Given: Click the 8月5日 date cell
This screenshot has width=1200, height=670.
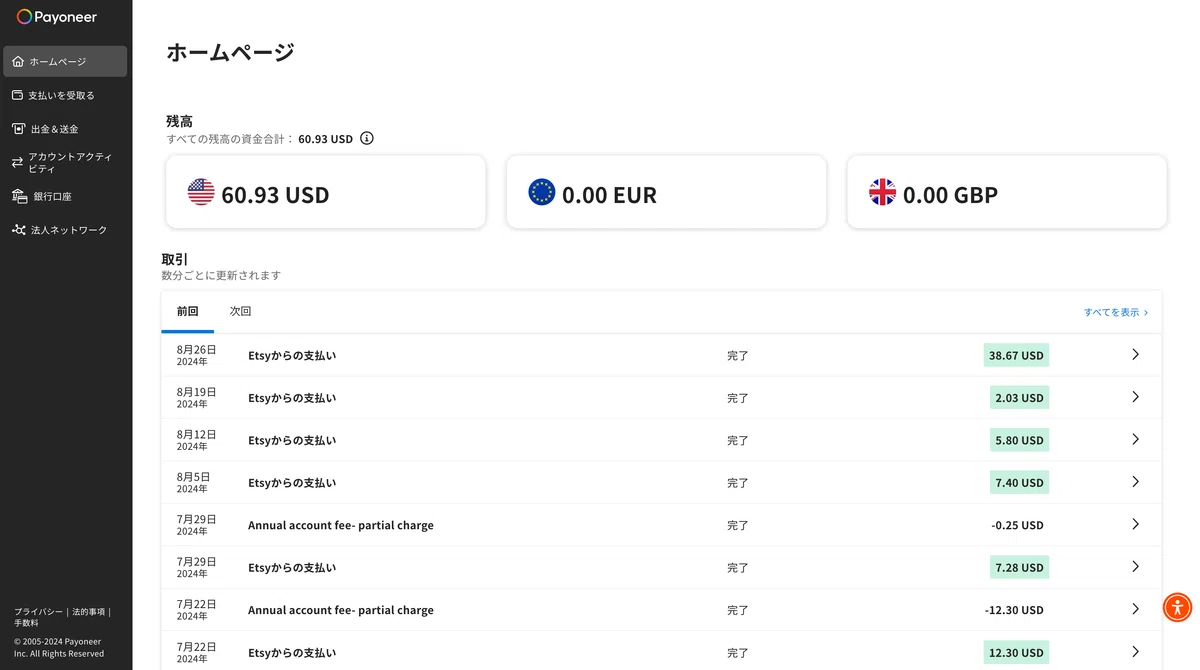Looking at the screenshot, I should (x=193, y=483).
